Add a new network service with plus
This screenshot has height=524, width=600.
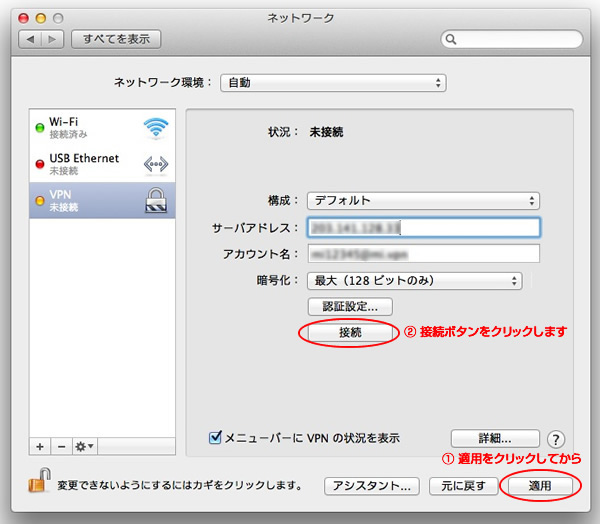pos(40,445)
